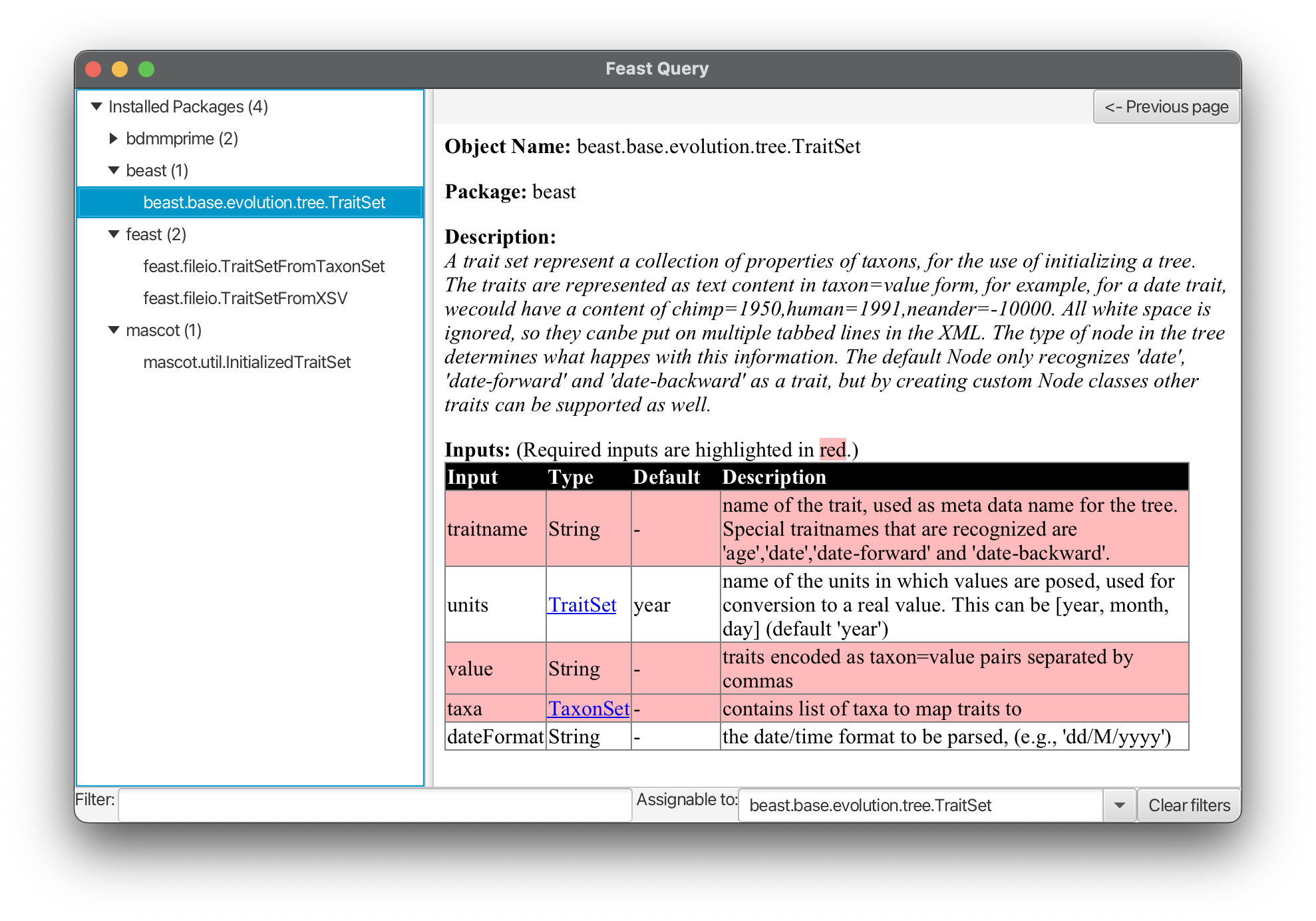Viewport: 1316px width, 921px height.
Task: Minimize the Feast Query window
Action: [120, 69]
